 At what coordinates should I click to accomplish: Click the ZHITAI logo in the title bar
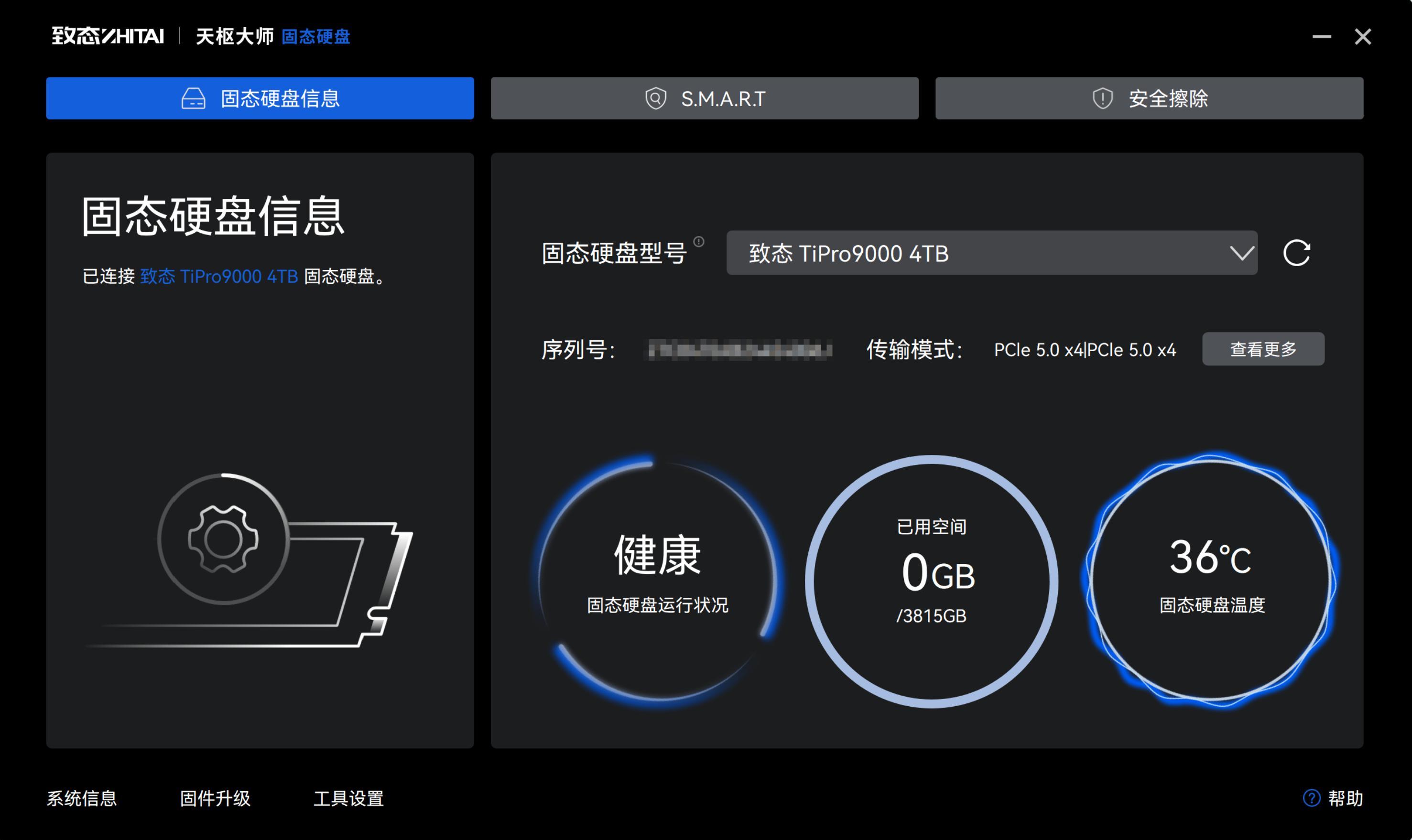tap(108, 36)
